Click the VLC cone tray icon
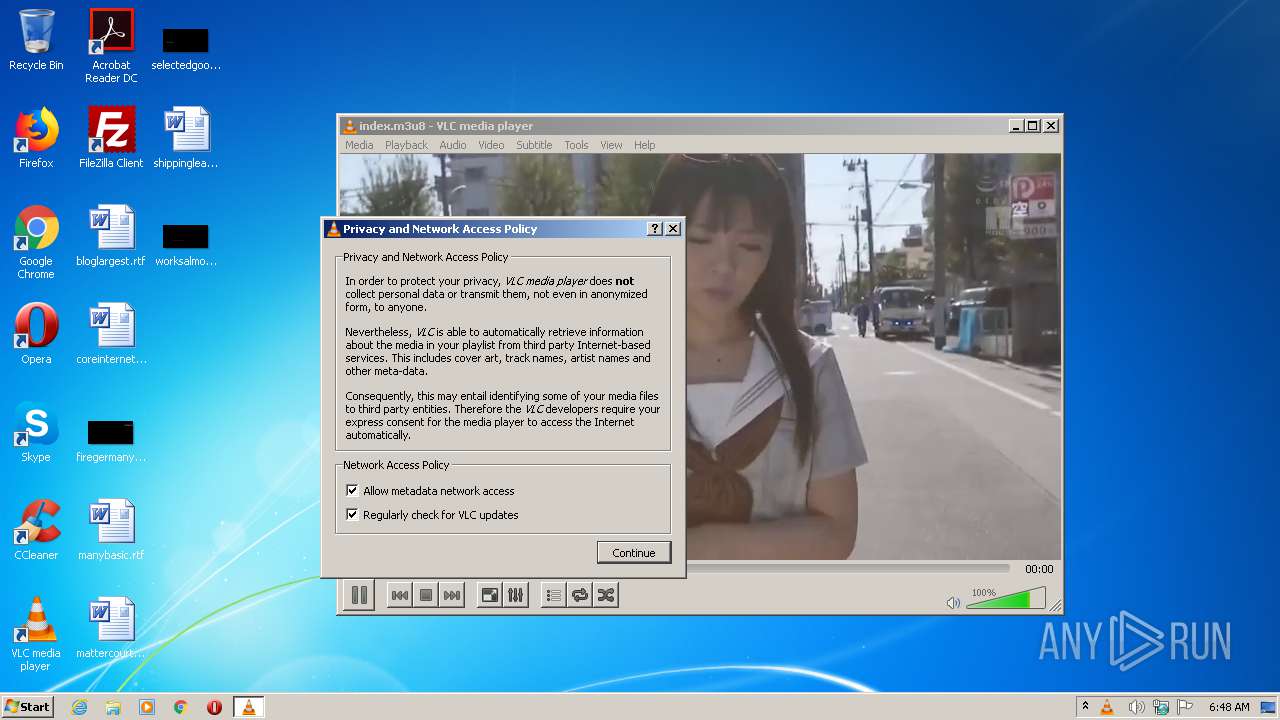Image resolution: width=1280 pixels, height=720 pixels. click(x=1107, y=707)
